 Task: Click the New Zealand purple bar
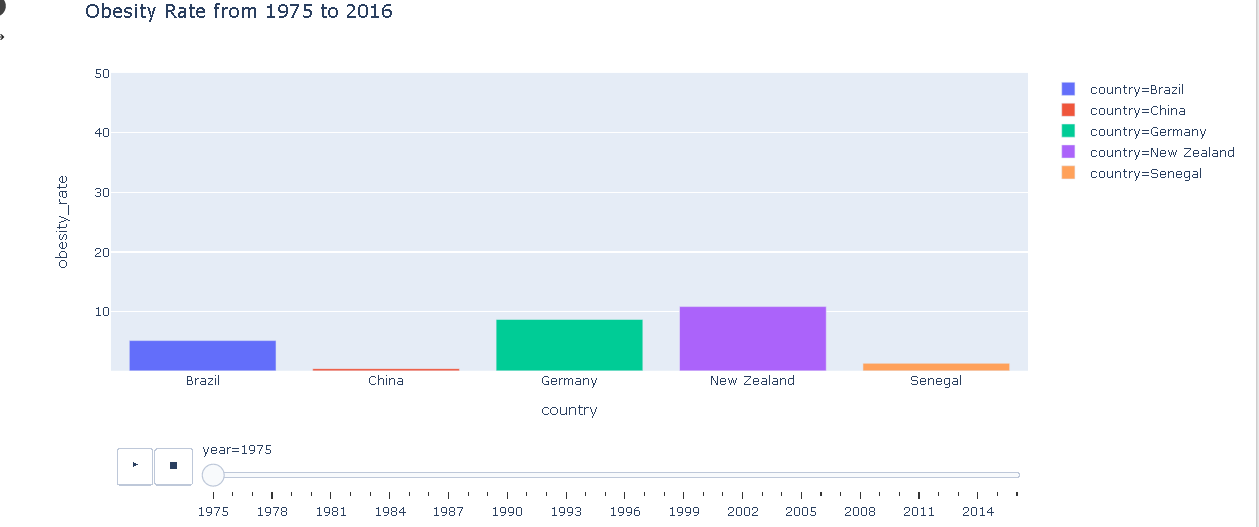(x=752, y=339)
